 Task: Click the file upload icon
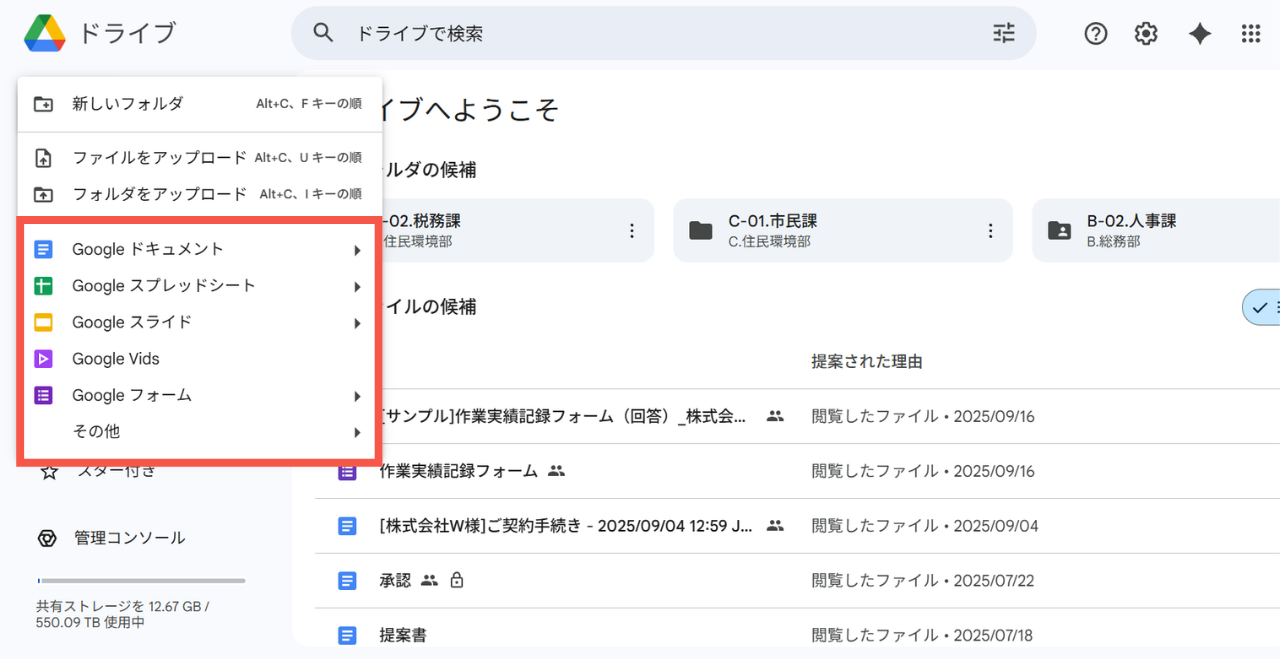click(x=43, y=158)
